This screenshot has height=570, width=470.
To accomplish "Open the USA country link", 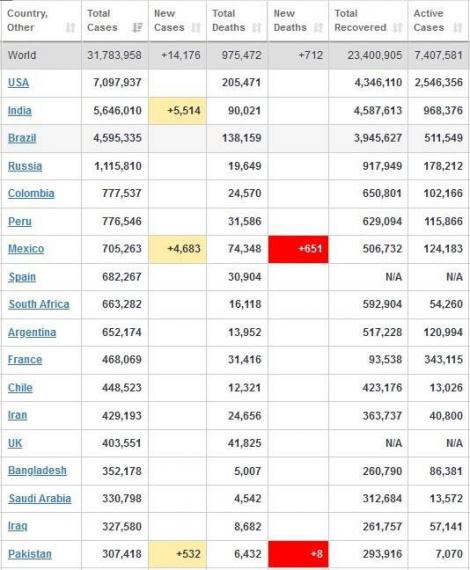I will 18,83.
